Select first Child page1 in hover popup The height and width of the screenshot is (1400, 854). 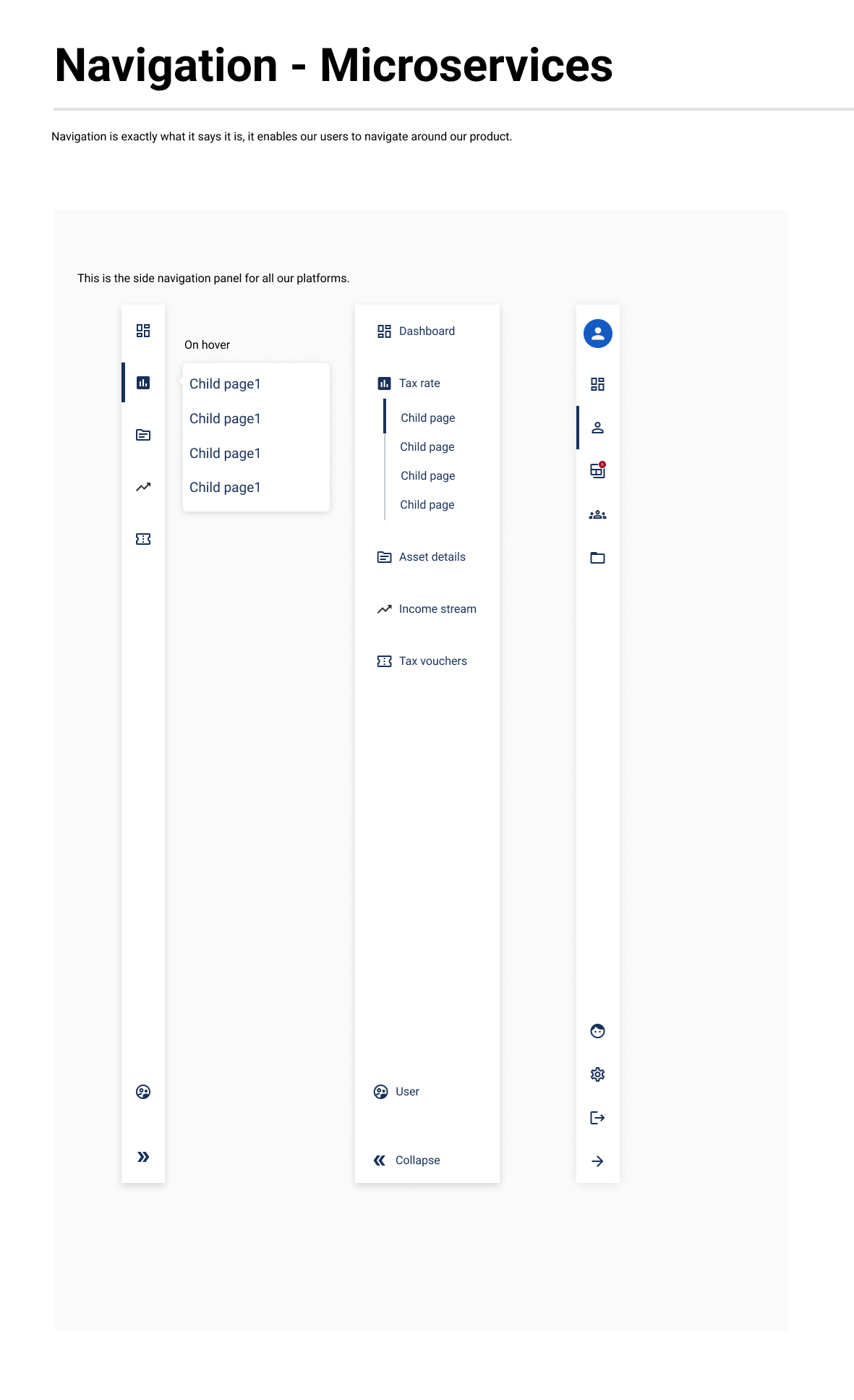(x=225, y=384)
